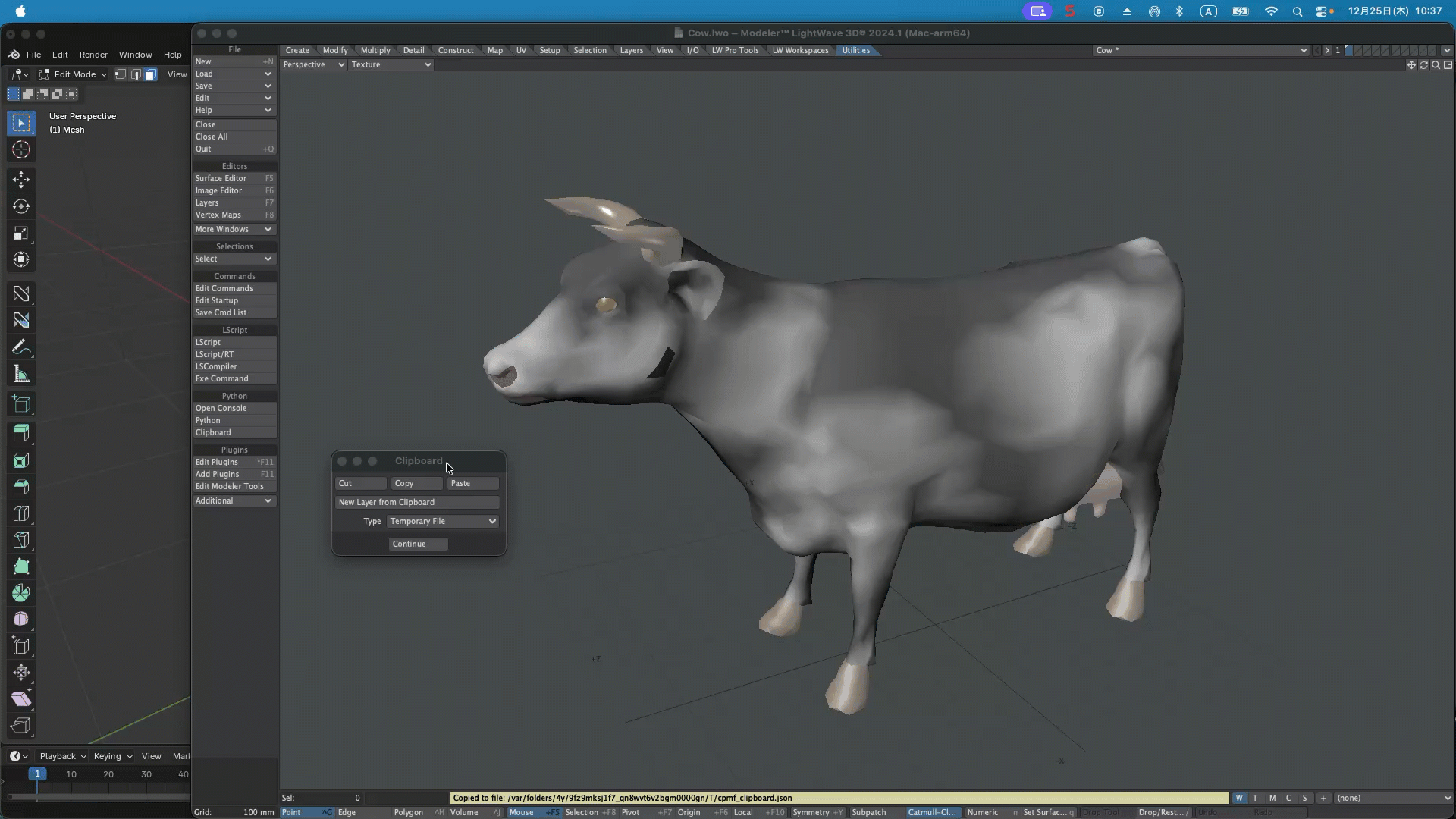Open the Type dropdown showing Temporary File
1456x819 pixels.
(x=443, y=522)
